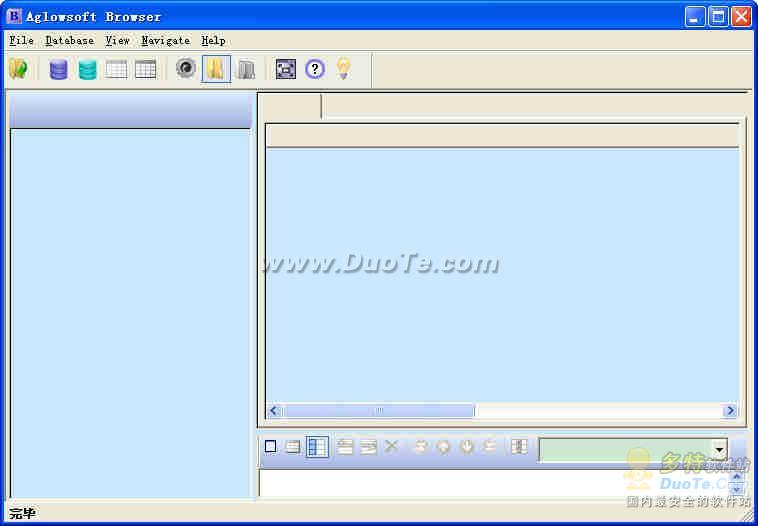Click the purple database cylinder icon

click(58, 69)
